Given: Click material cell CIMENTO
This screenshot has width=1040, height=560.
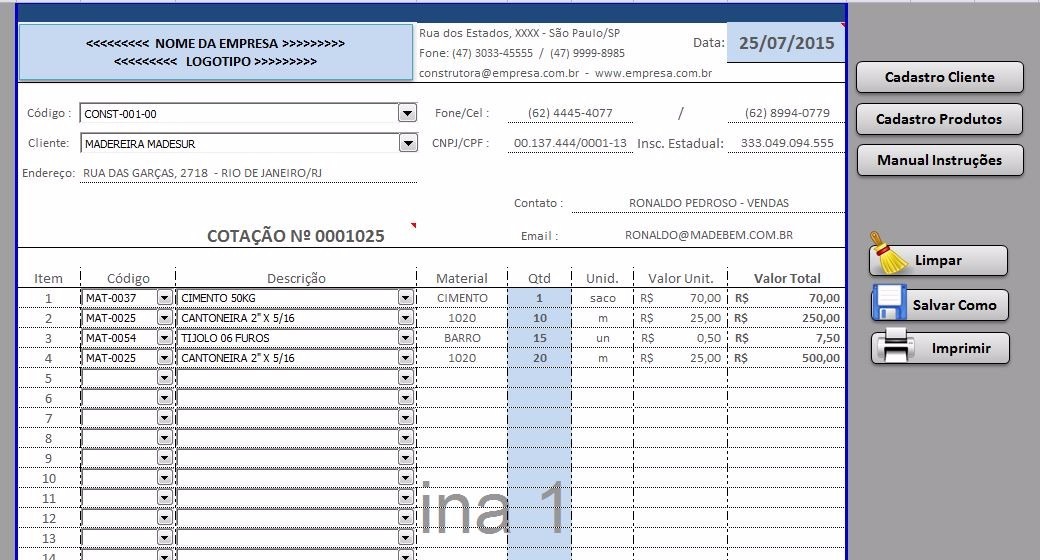Looking at the screenshot, I should point(462,298).
